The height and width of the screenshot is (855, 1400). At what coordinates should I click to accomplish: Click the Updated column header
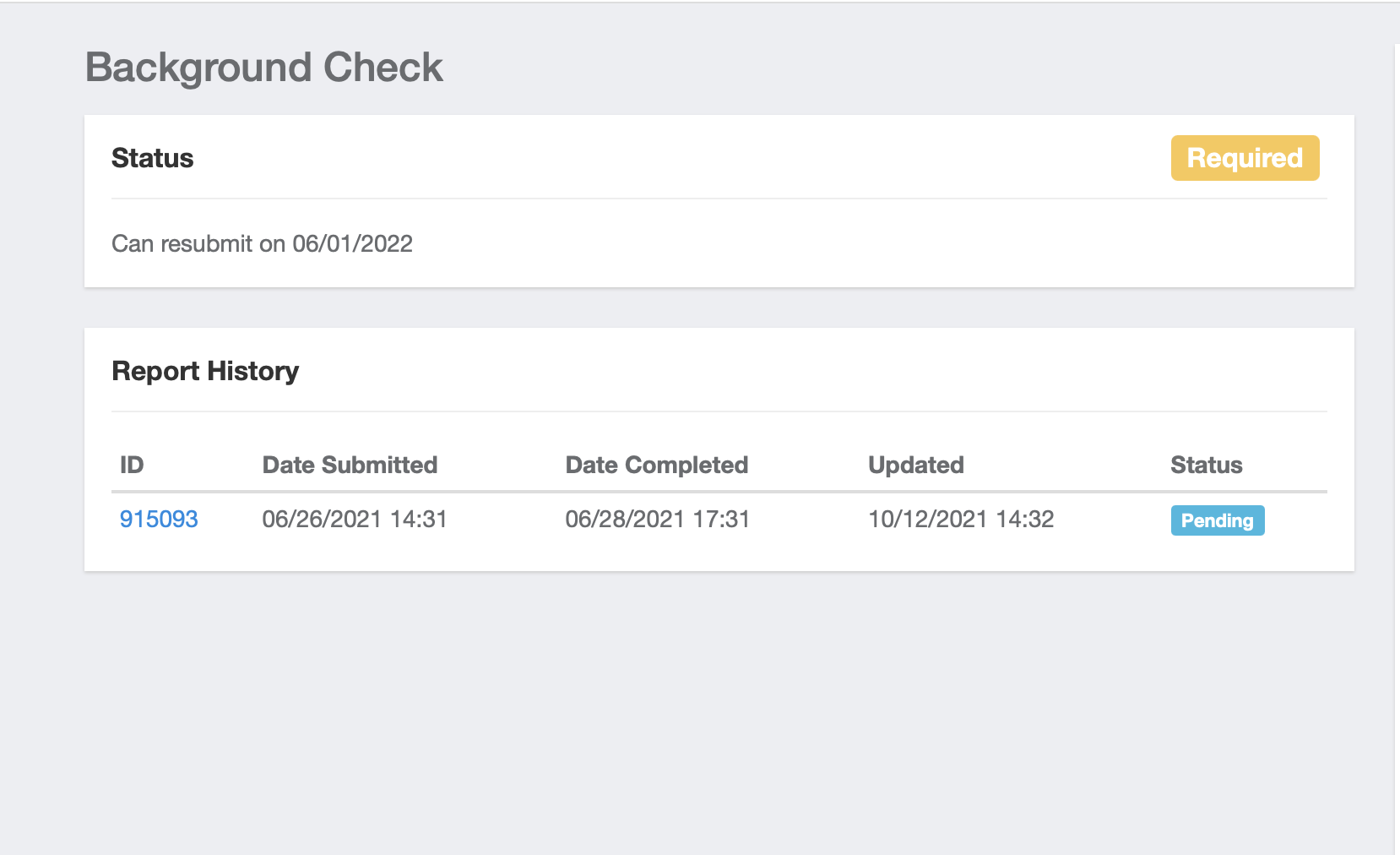click(x=915, y=464)
